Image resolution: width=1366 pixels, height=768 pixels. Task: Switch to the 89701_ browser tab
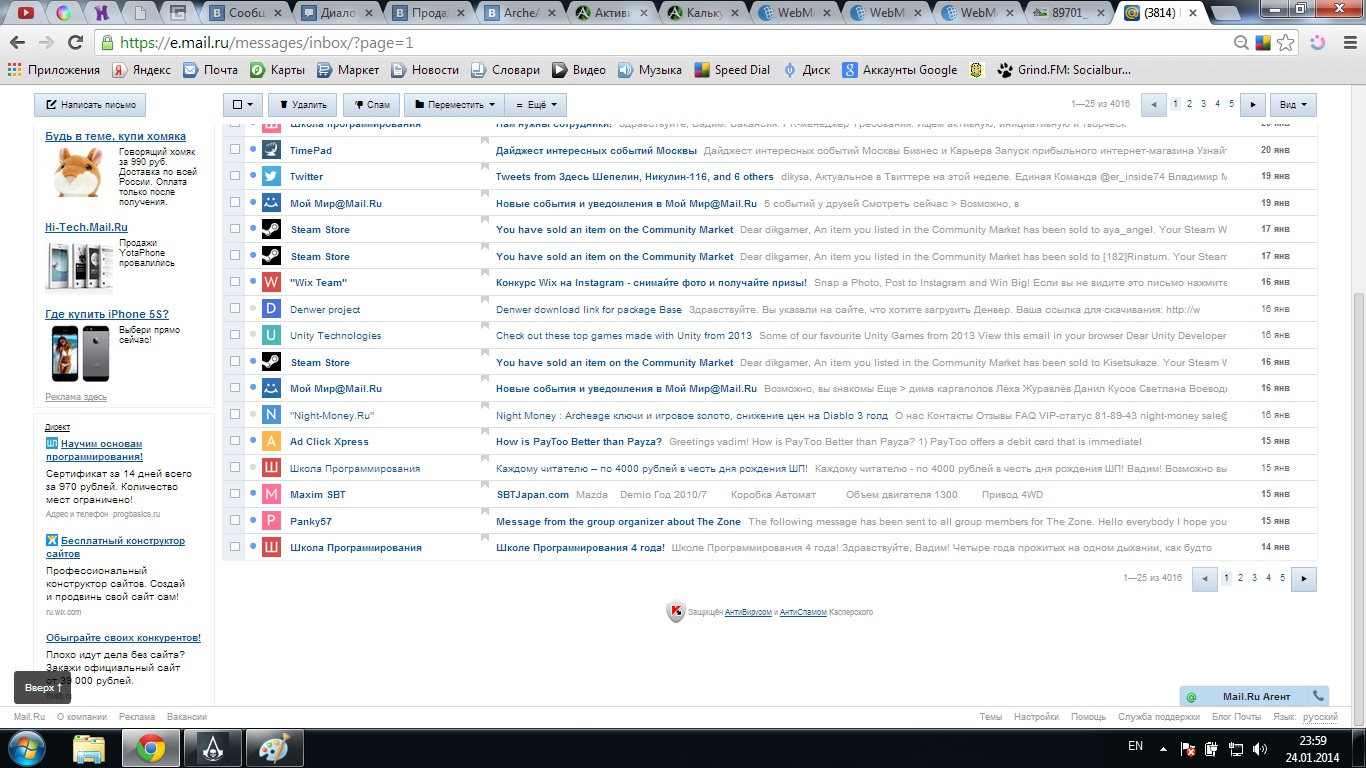click(1068, 13)
